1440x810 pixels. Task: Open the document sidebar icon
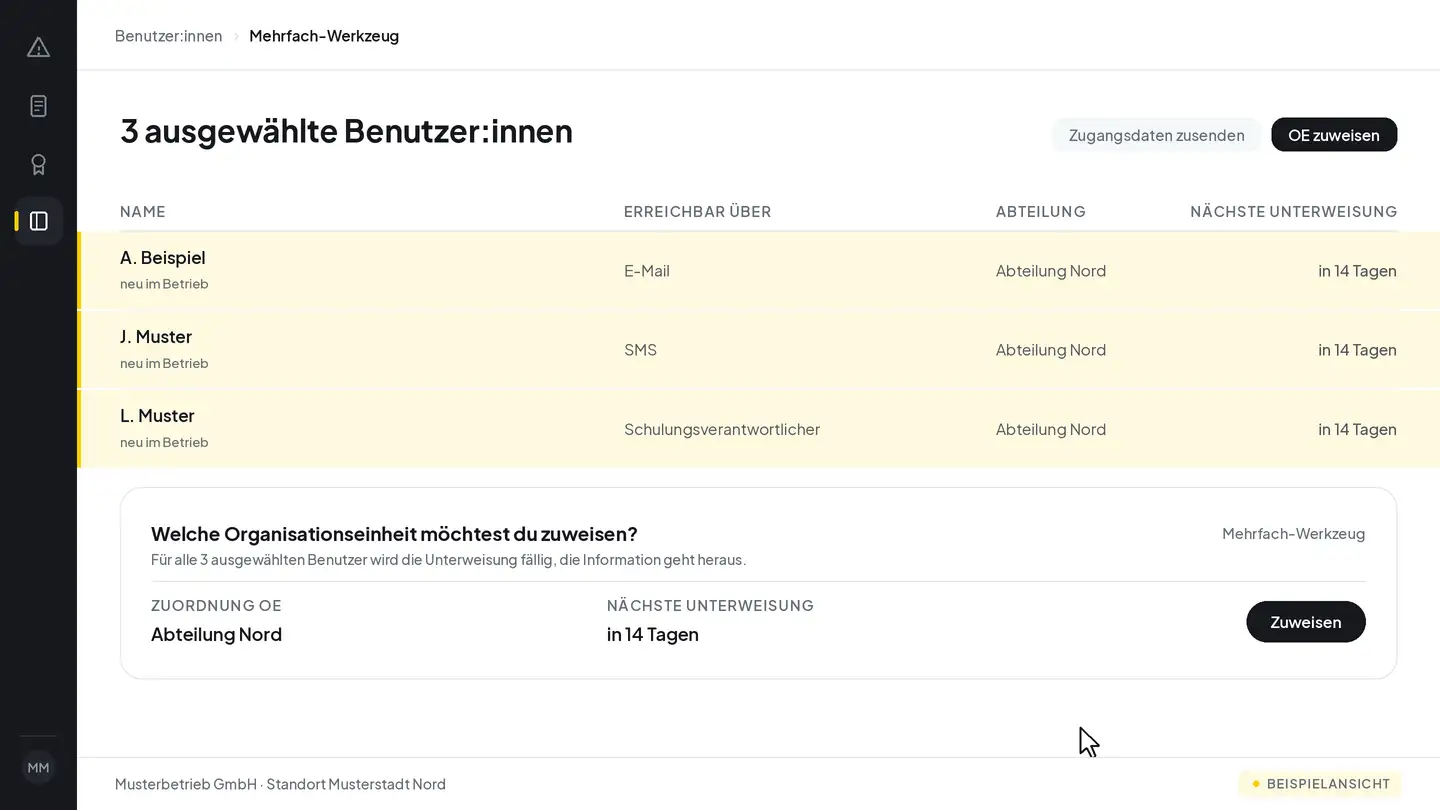[x=38, y=106]
